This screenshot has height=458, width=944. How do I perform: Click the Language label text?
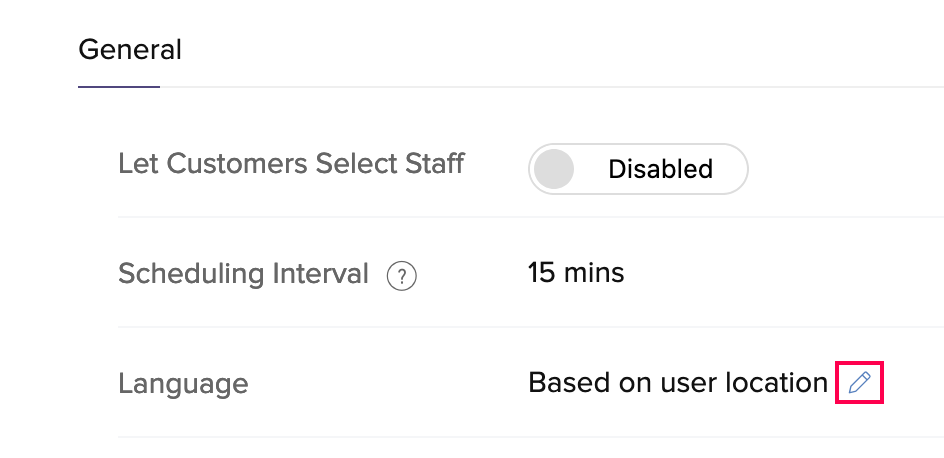[183, 384]
